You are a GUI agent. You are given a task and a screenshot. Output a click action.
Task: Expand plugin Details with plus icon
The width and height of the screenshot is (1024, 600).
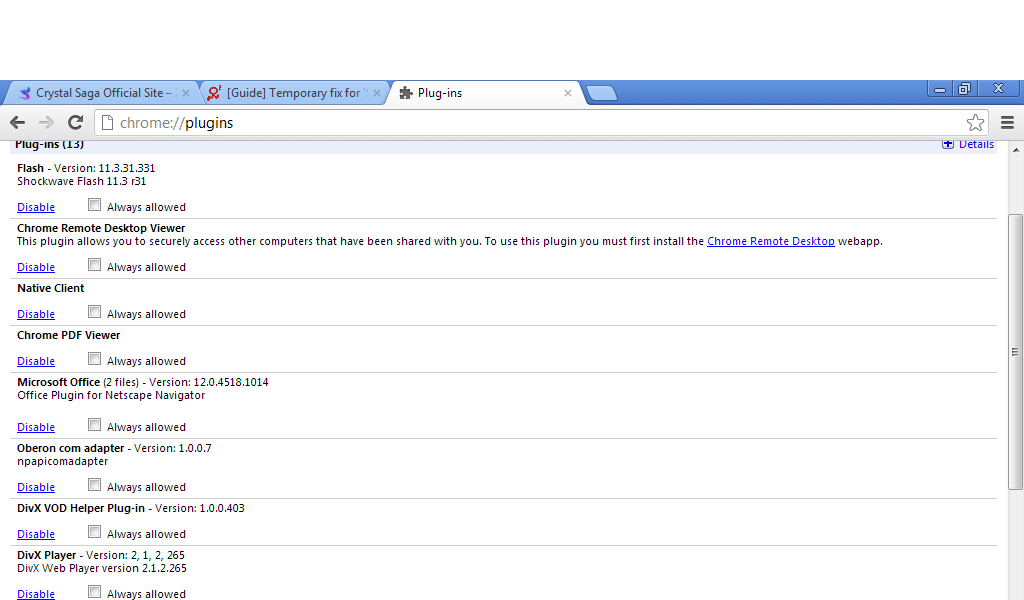(948, 145)
